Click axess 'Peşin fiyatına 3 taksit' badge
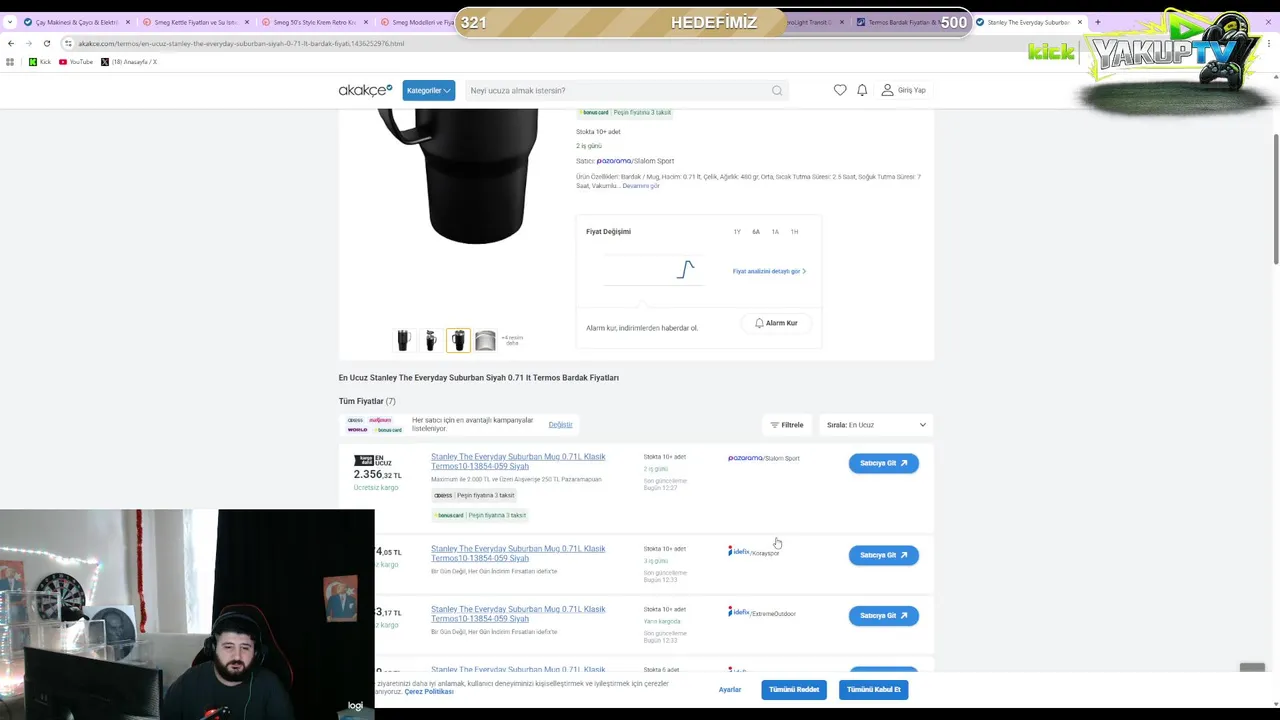The image size is (1280, 720). click(x=474, y=495)
